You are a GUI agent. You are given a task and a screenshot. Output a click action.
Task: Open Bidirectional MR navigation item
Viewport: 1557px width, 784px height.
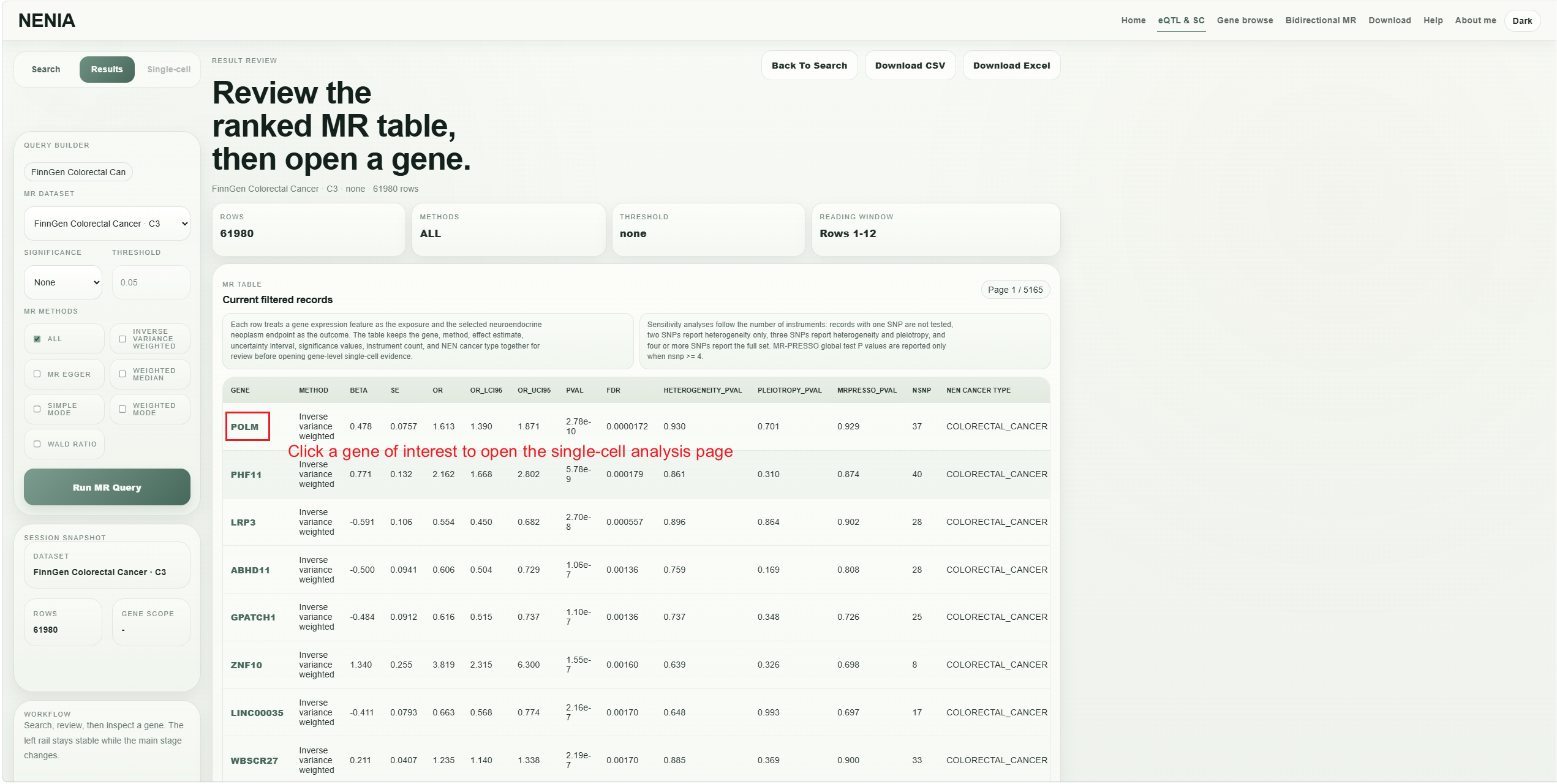coord(1321,20)
